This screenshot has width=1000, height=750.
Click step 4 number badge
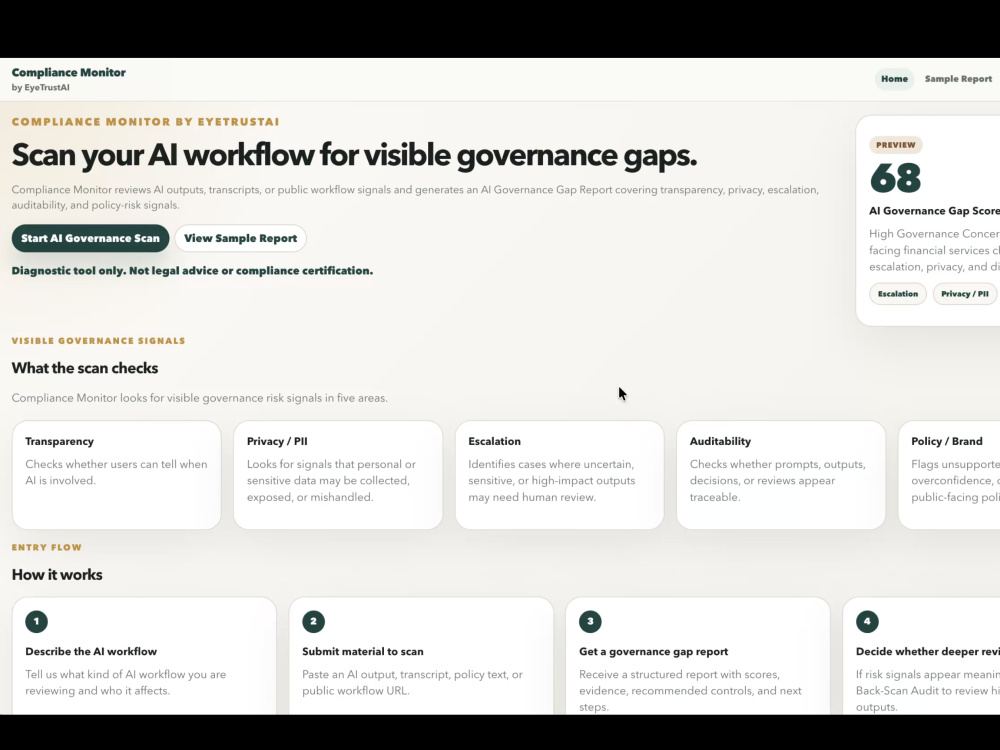point(867,621)
